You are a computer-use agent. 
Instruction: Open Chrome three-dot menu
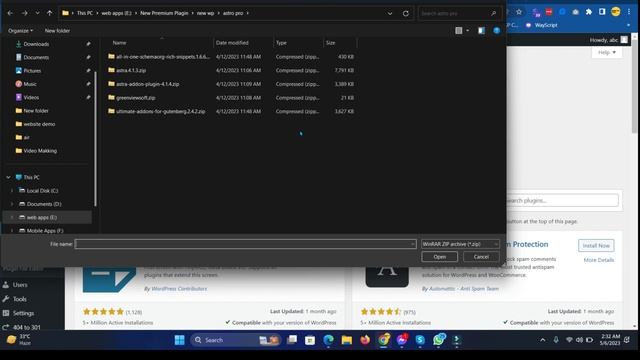point(629,12)
